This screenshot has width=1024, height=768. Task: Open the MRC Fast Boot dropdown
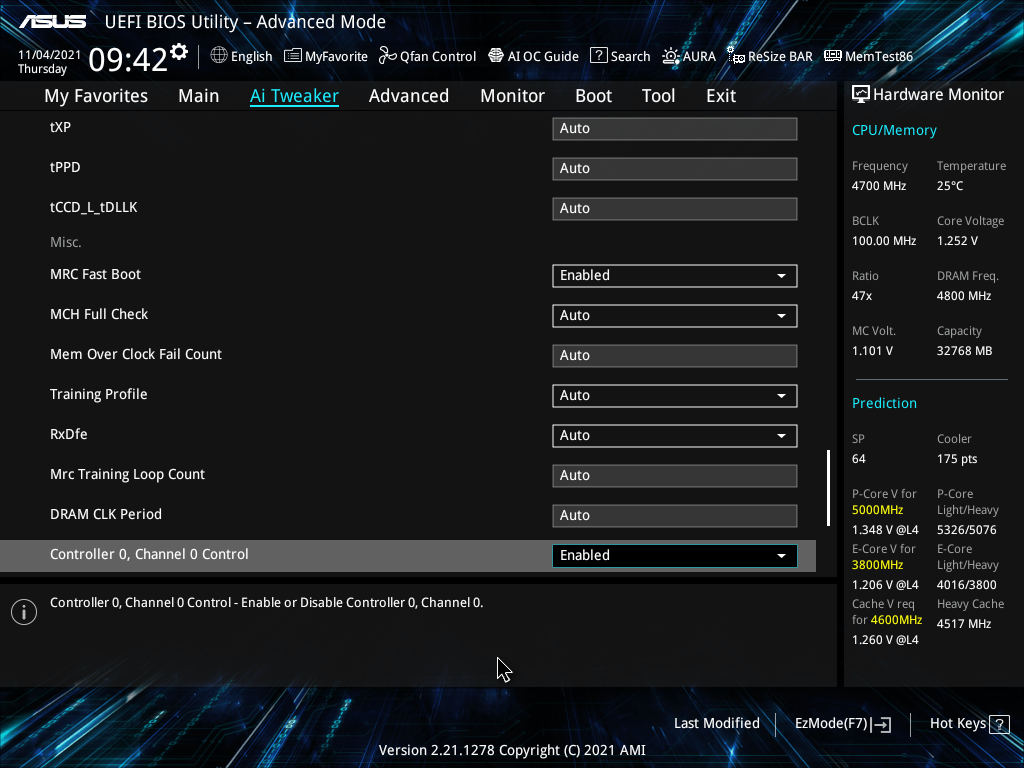(675, 276)
